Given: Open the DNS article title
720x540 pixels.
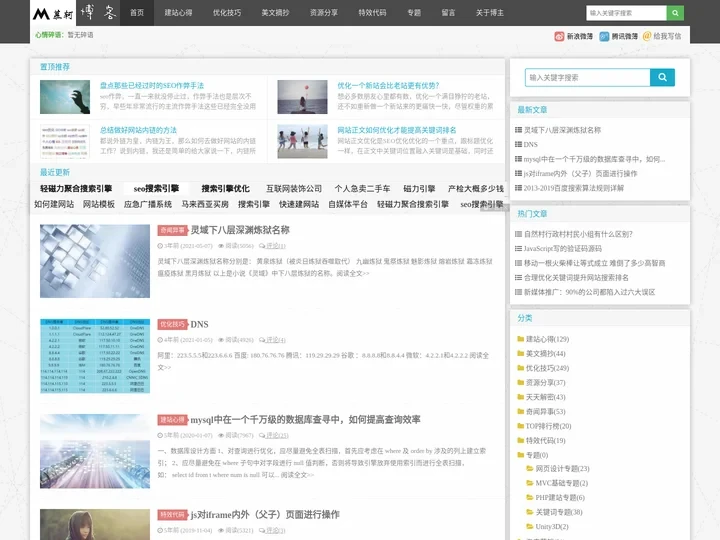Looking at the screenshot, I should pos(199,324).
